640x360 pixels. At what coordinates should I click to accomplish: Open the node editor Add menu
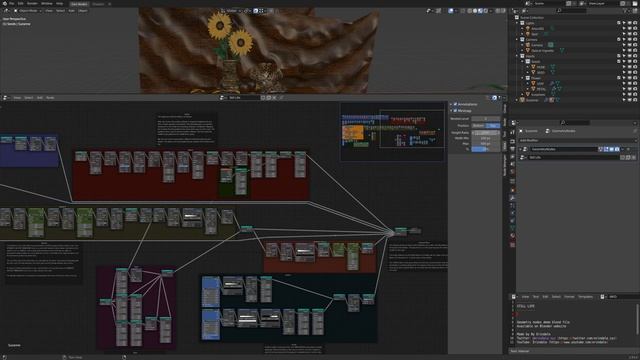[40, 98]
